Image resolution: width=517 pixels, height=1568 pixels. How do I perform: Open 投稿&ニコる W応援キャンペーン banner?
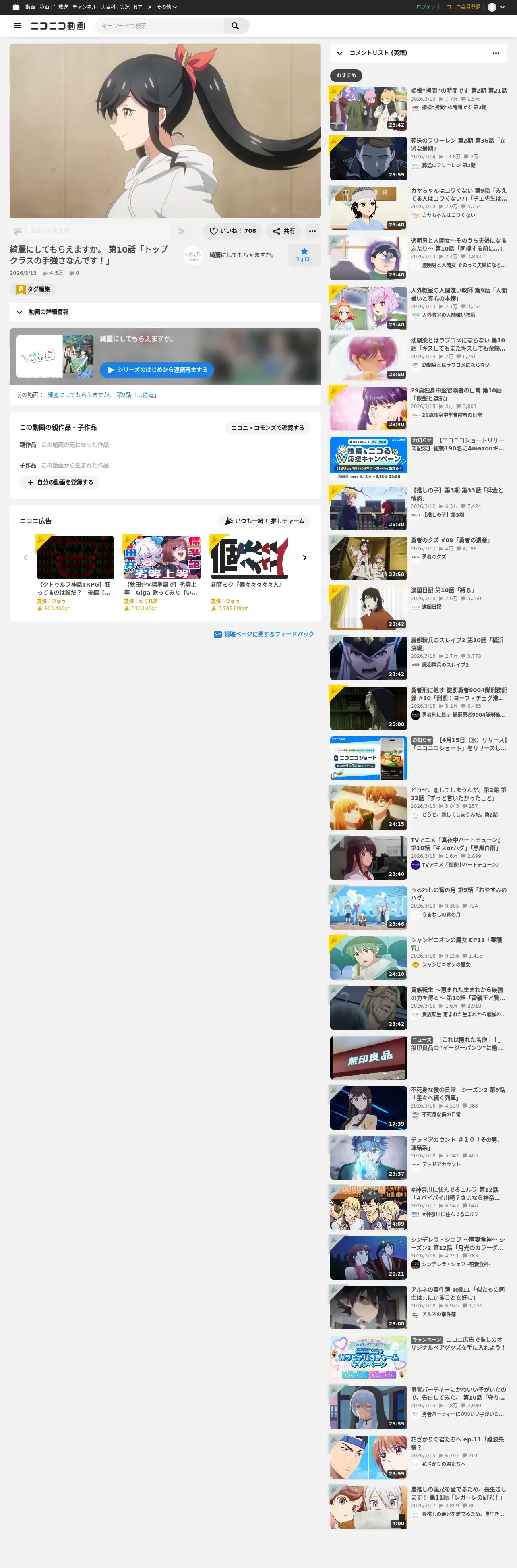pos(368,458)
